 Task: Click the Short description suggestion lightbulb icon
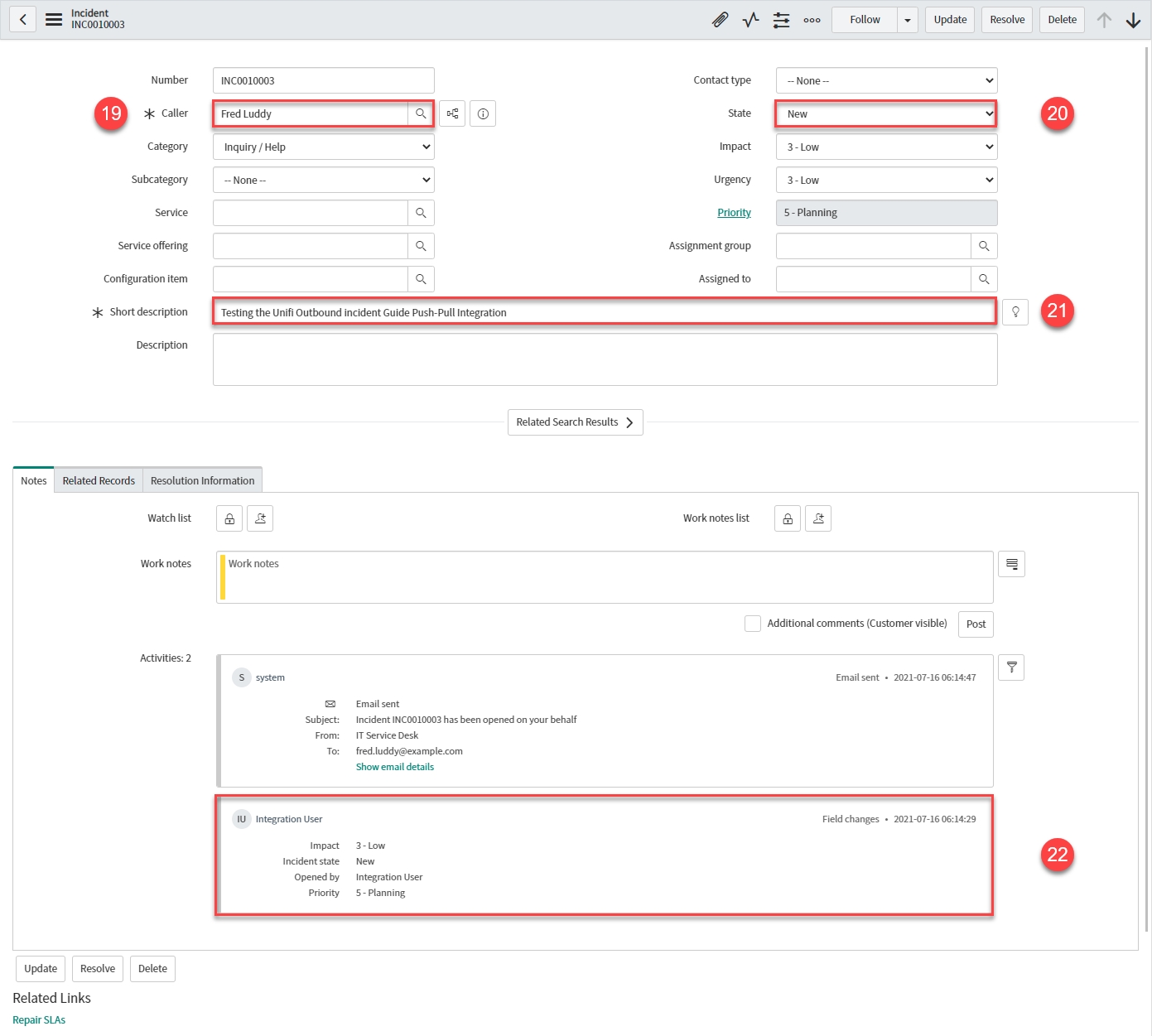coord(1015,312)
